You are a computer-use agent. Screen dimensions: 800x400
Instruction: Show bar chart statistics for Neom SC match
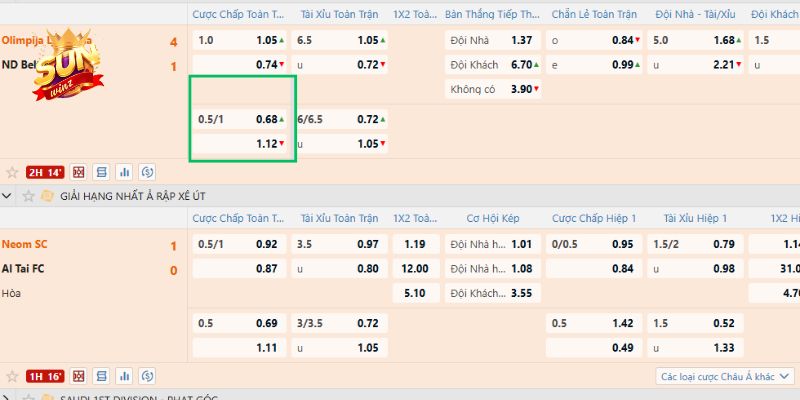(x=125, y=376)
